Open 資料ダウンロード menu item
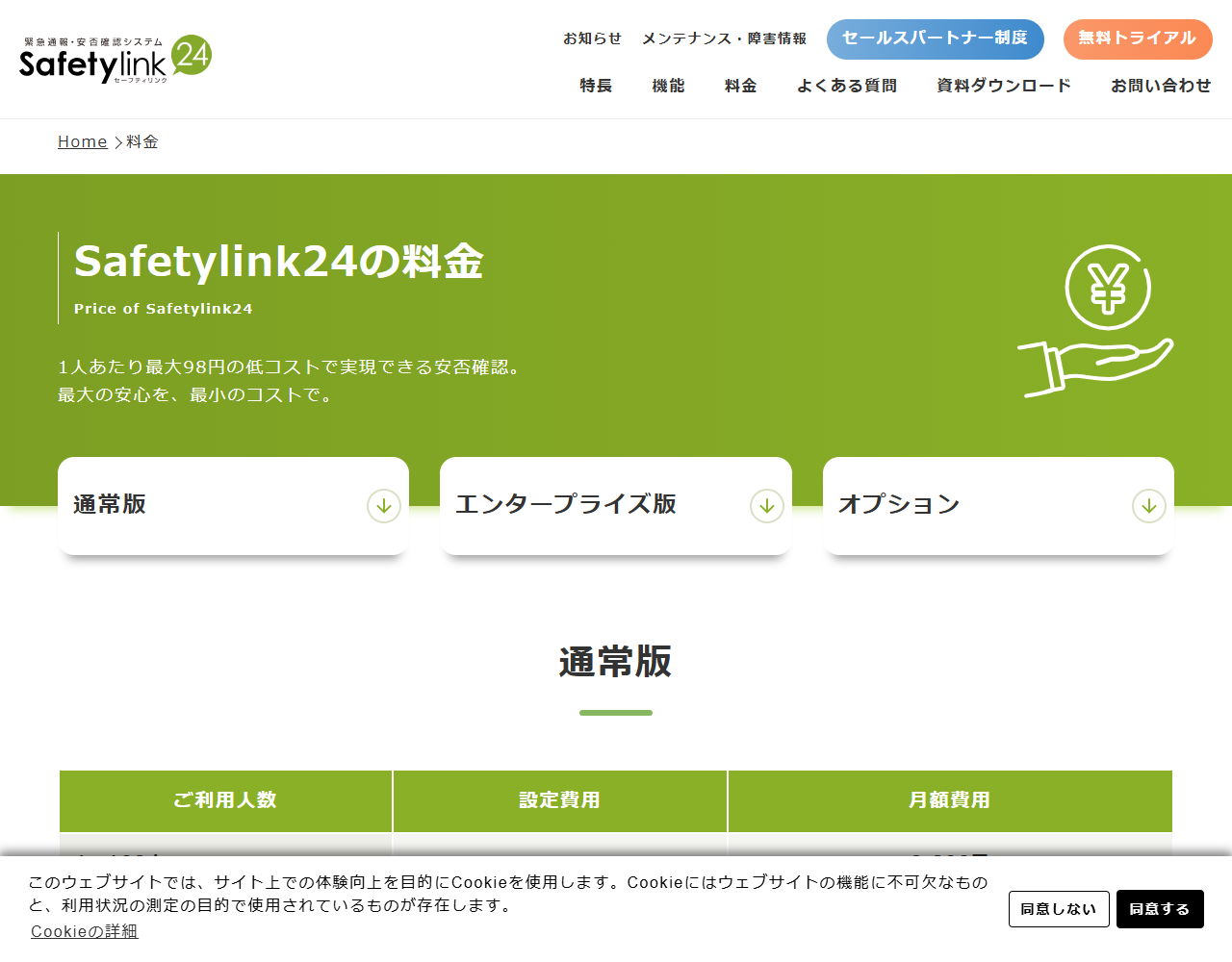Viewport: 1232px width, 962px height. pyautogui.click(x=1004, y=86)
